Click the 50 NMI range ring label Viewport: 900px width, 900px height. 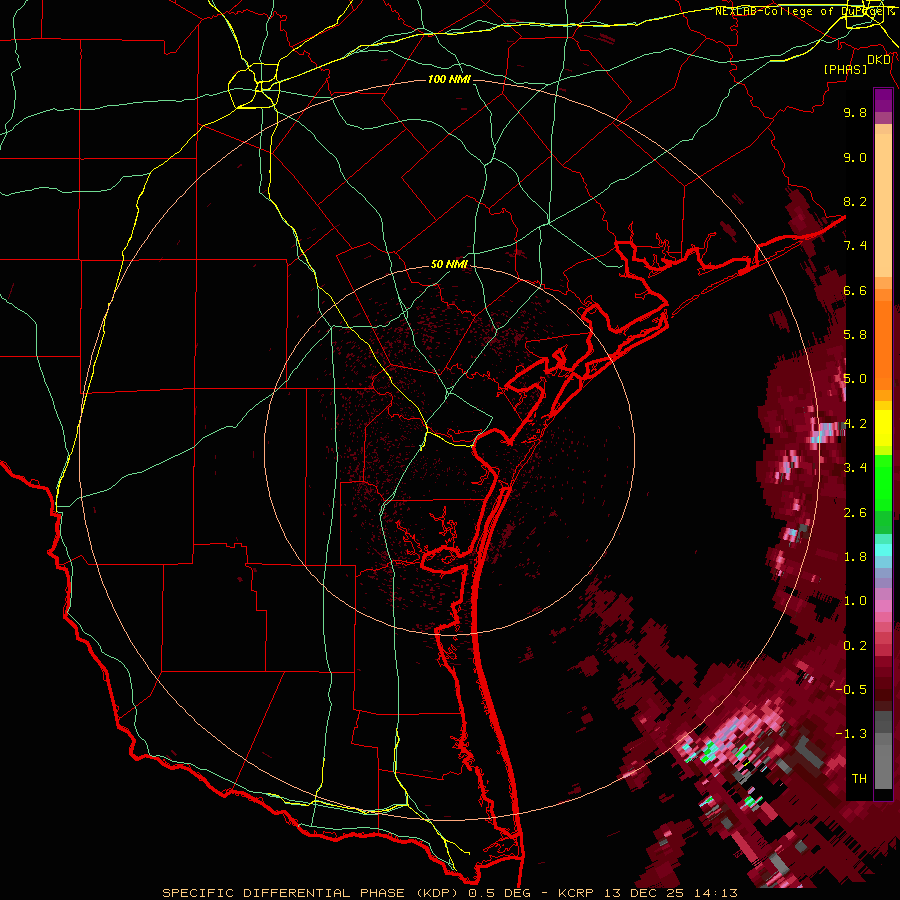click(x=449, y=264)
